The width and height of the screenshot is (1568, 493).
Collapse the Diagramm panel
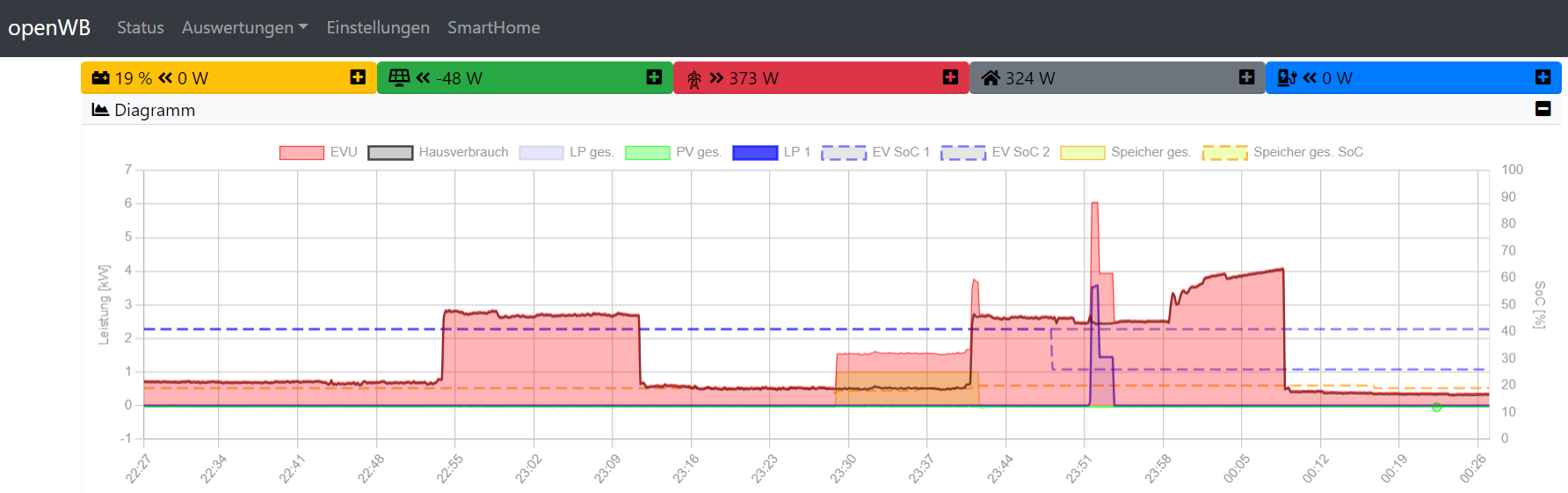pos(1543,109)
